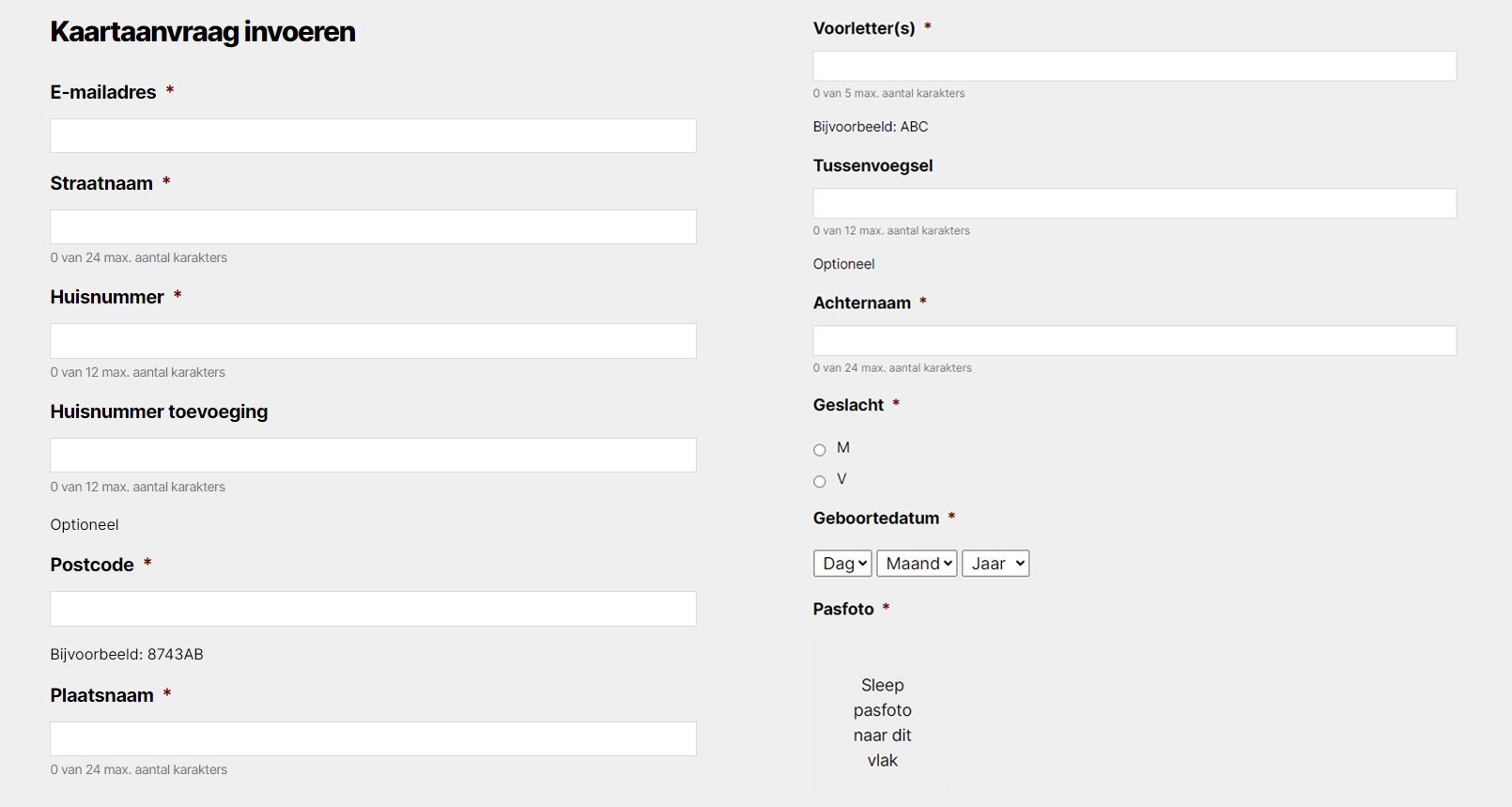Image resolution: width=1512 pixels, height=807 pixels.
Task: Expand the Maand dropdown
Action: [917, 564]
